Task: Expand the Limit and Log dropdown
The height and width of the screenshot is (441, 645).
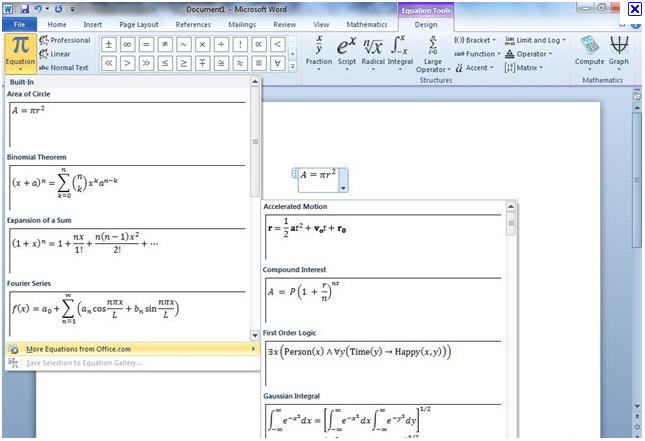Action: click(x=533, y=41)
